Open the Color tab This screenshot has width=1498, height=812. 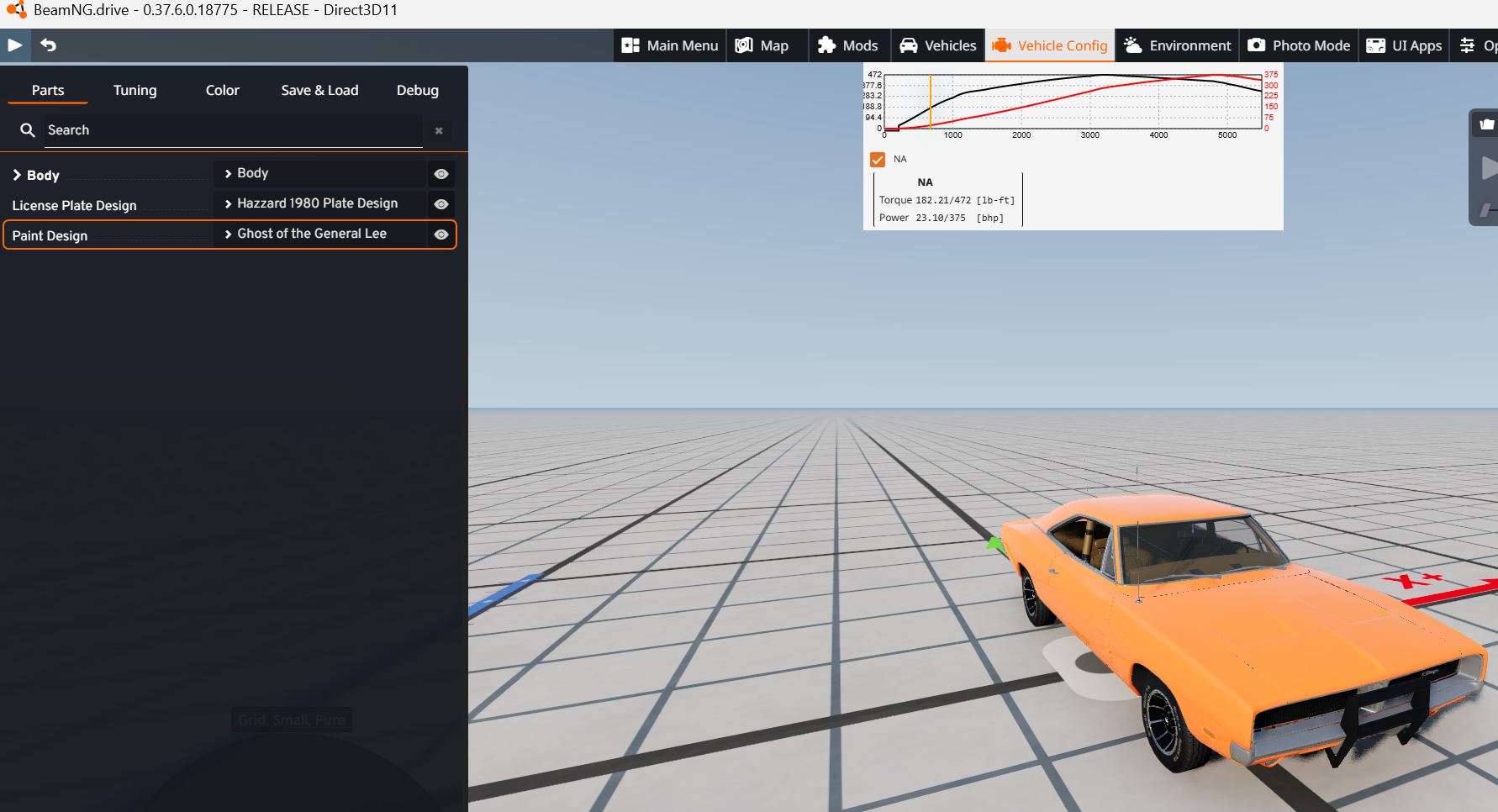coord(223,90)
